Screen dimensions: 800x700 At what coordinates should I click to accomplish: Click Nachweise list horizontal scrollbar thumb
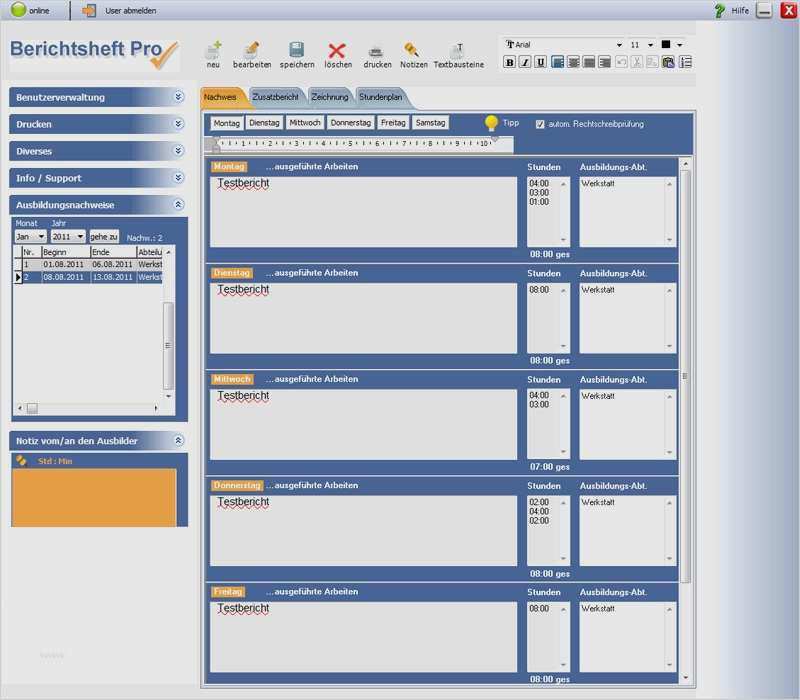click(32, 408)
